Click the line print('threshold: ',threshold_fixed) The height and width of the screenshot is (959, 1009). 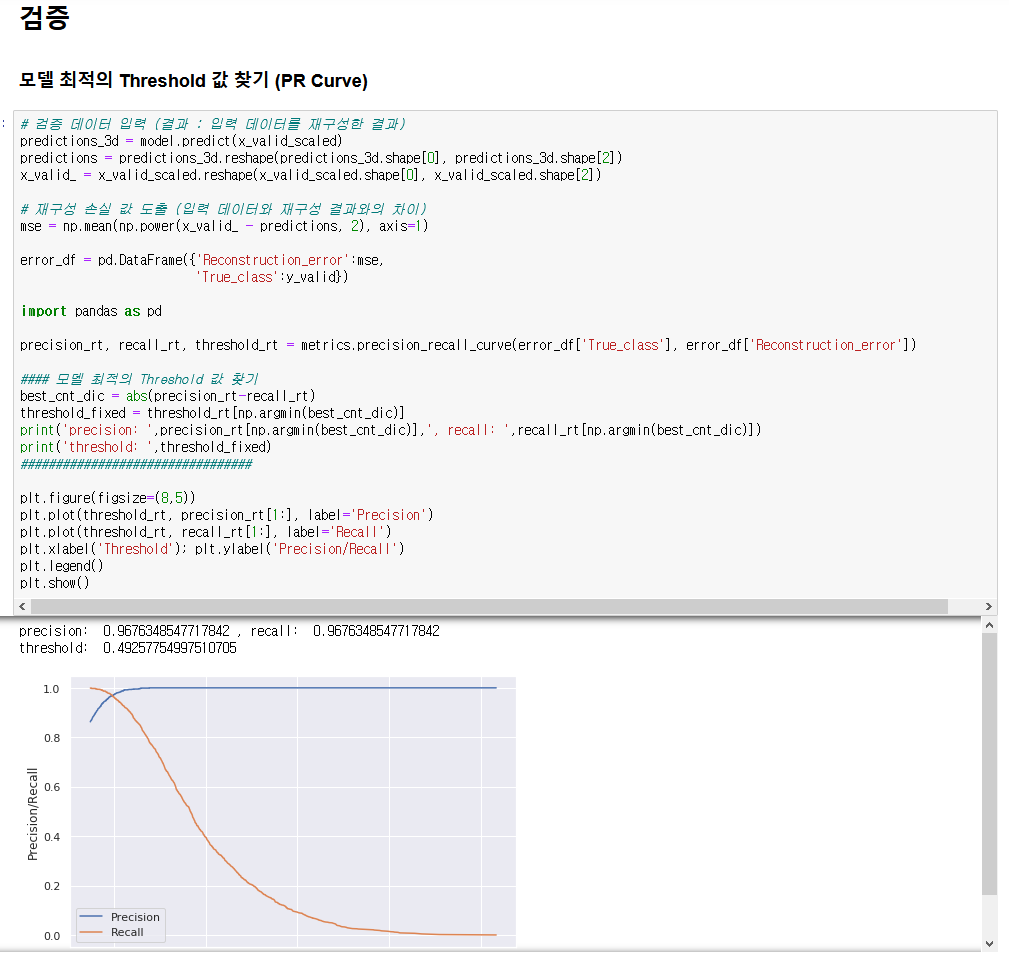(146, 447)
